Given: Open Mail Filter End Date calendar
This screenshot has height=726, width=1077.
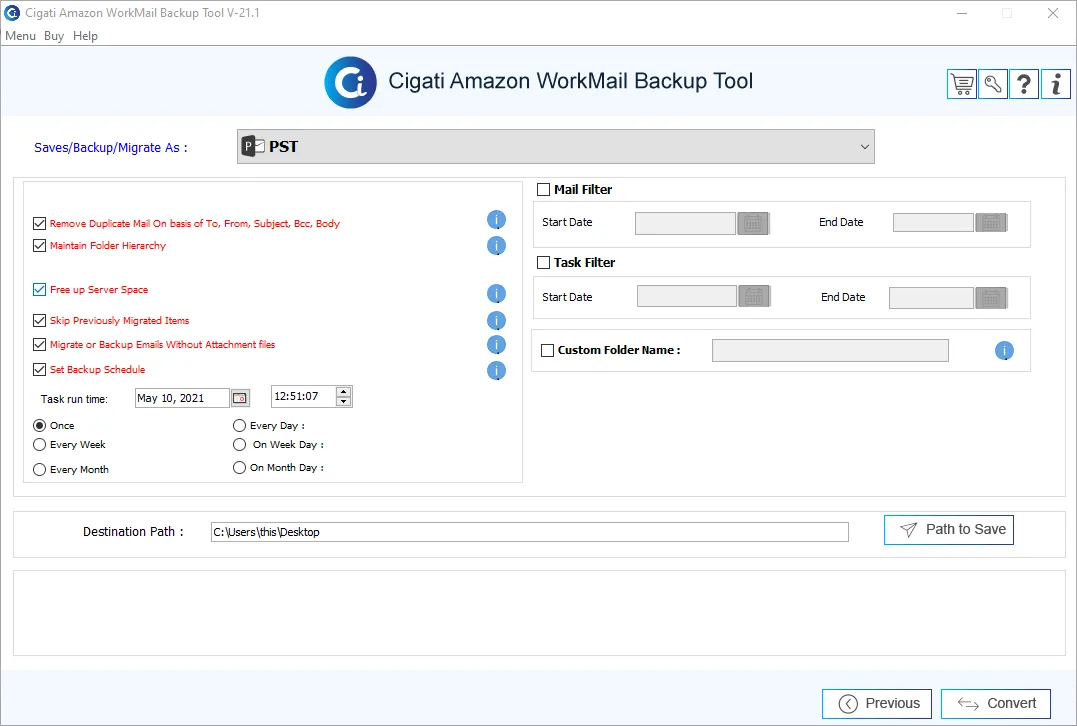Looking at the screenshot, I should (x=991, y=223).
